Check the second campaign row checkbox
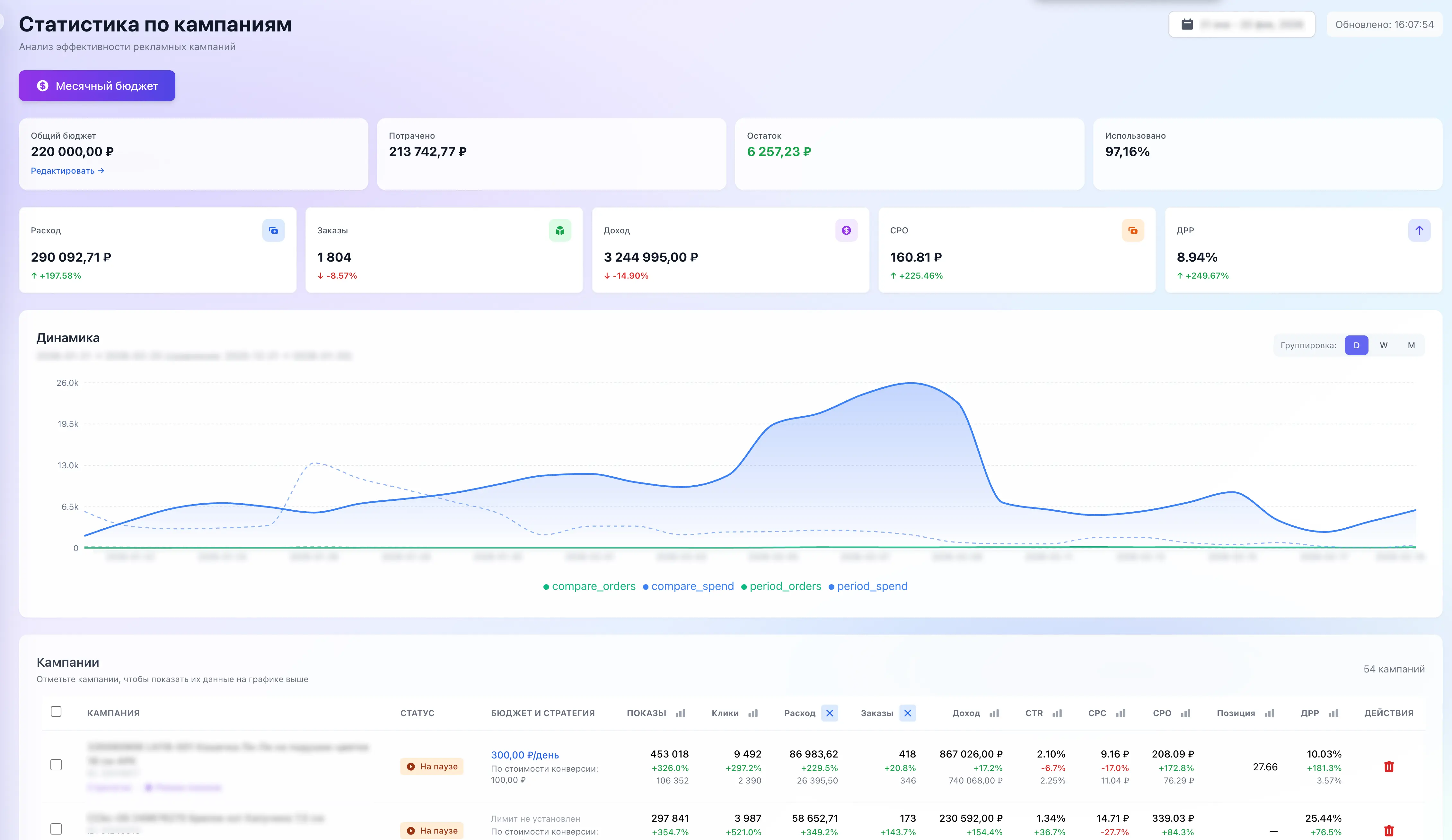Viewport: 1452px width, 840px height. (56, 828)
